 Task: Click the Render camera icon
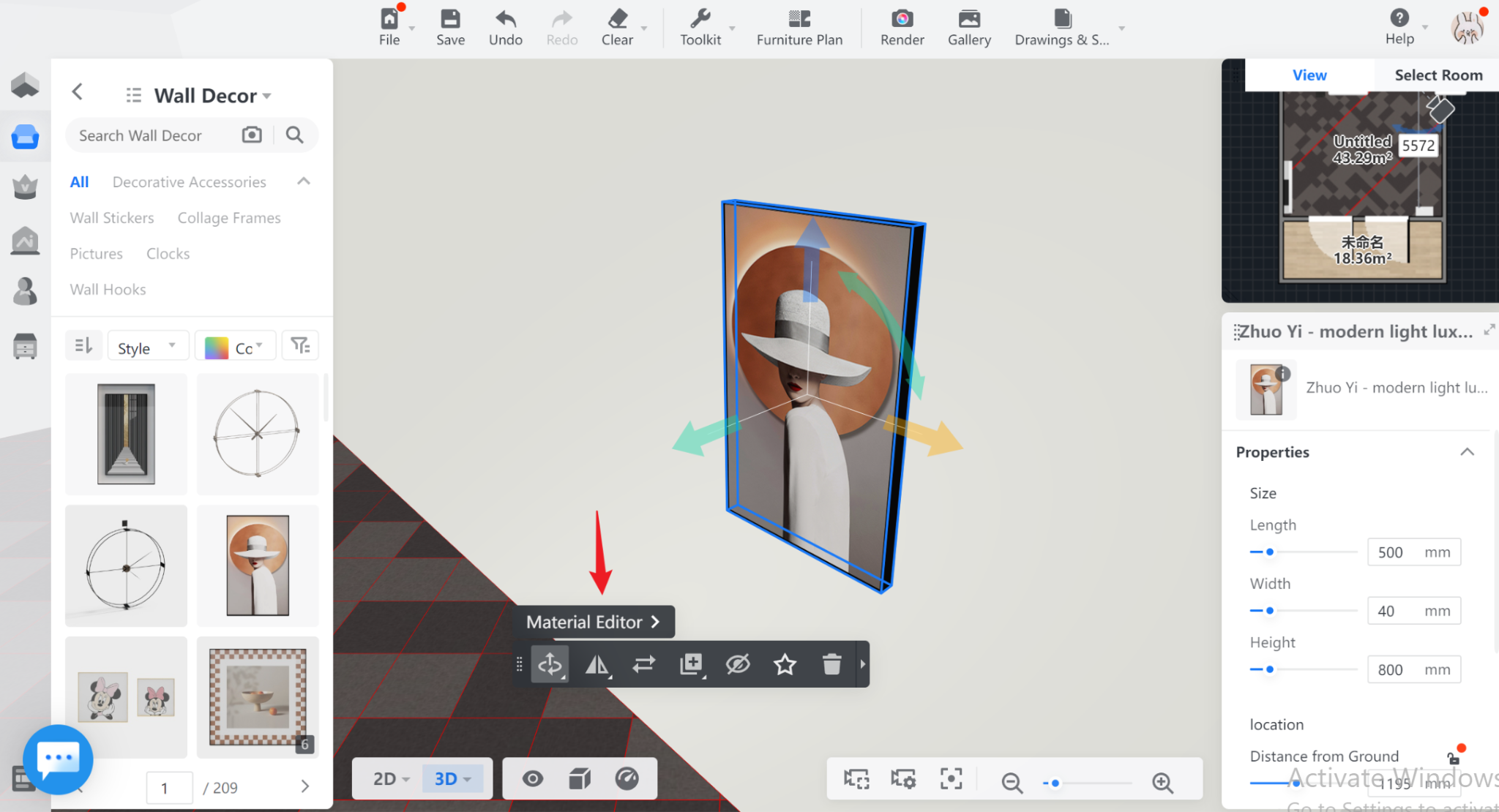point(902,19)
